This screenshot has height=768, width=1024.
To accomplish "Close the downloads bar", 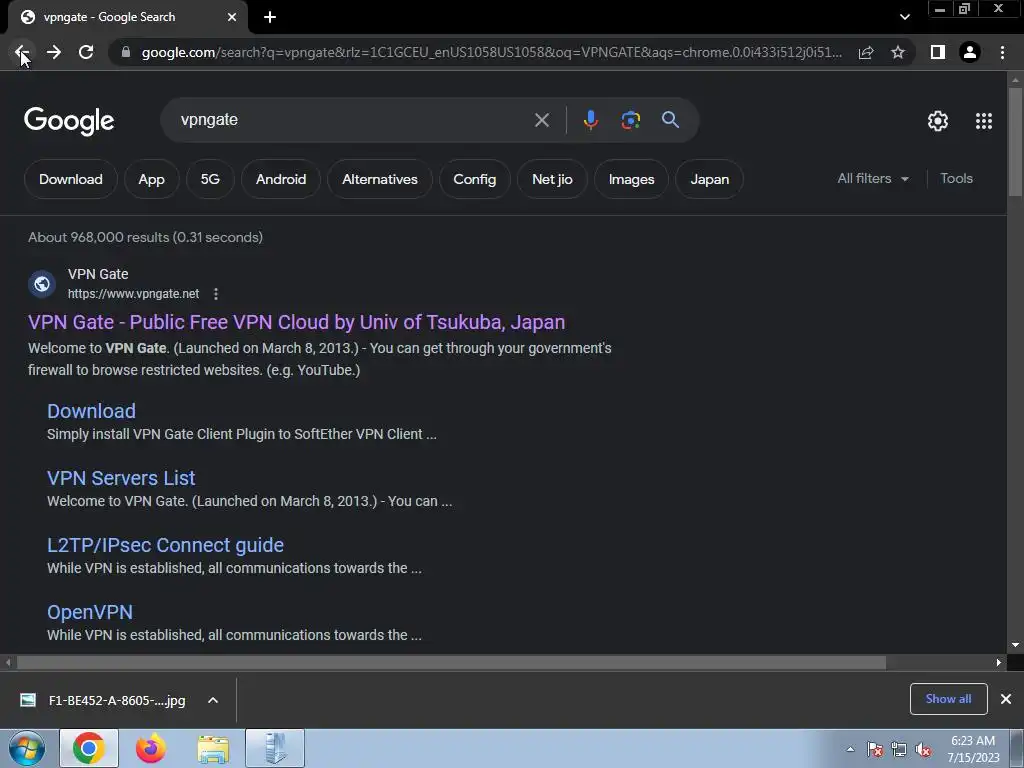I will (1006, 699).
